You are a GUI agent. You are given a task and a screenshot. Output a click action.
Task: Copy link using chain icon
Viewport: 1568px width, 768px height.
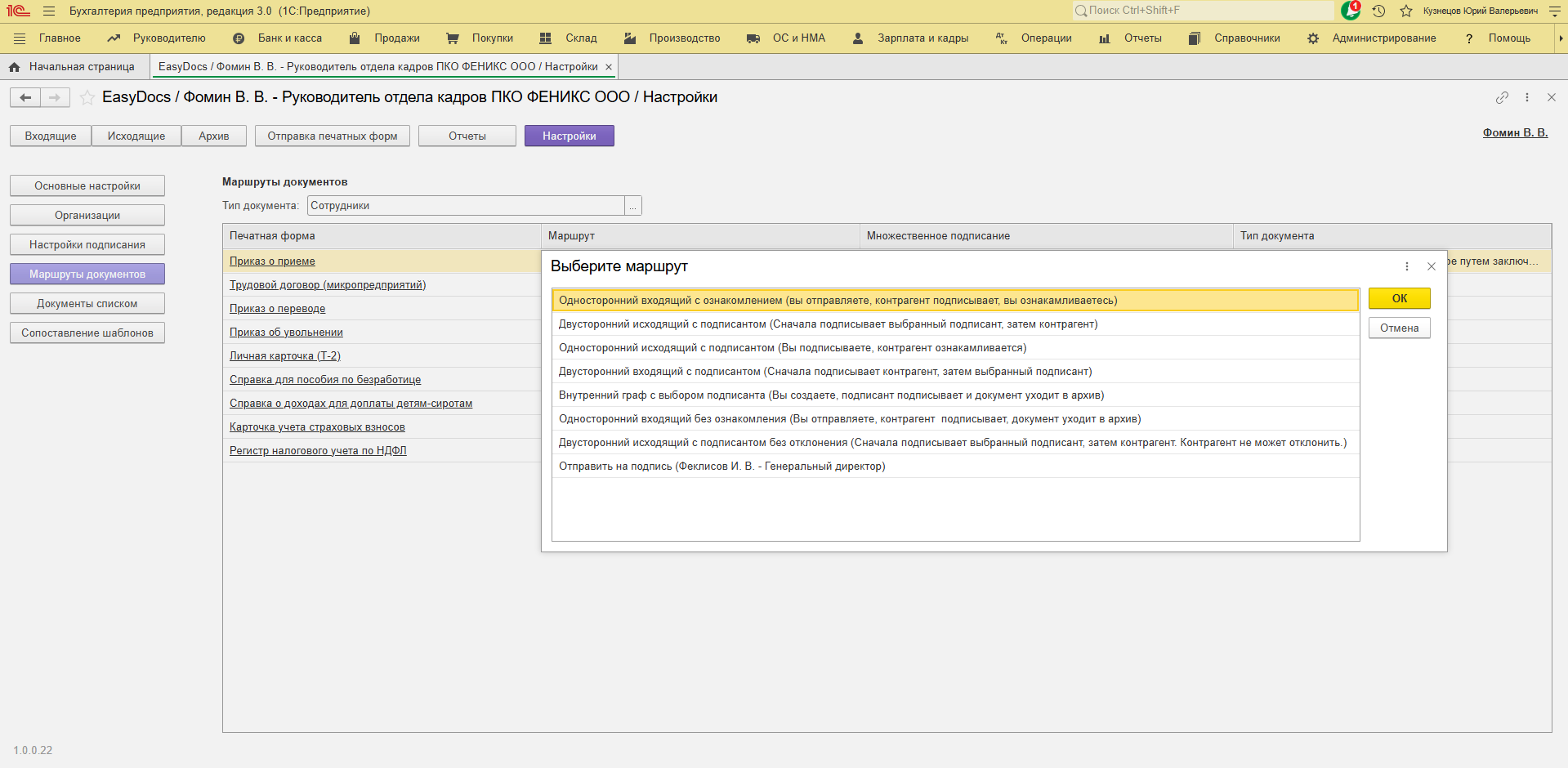coord(1502,97)
